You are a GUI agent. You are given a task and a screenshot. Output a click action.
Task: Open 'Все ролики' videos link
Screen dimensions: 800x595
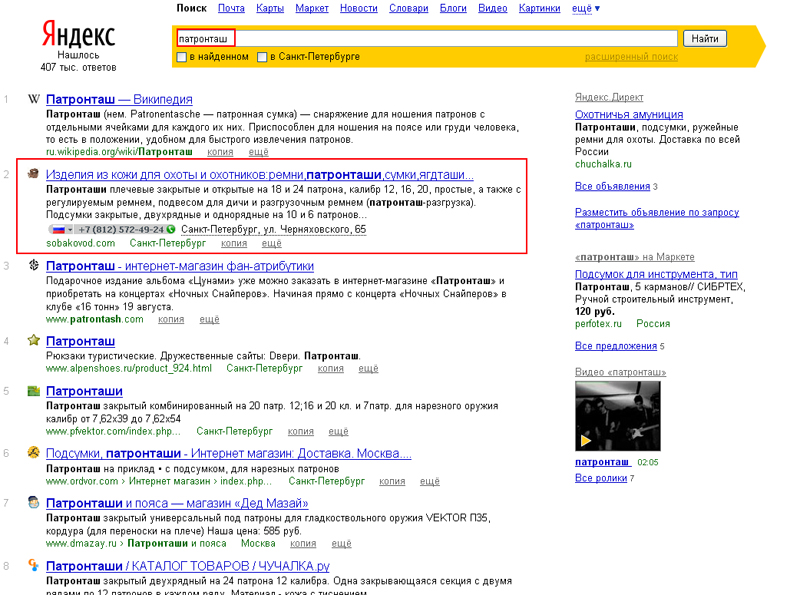[601, 478]
